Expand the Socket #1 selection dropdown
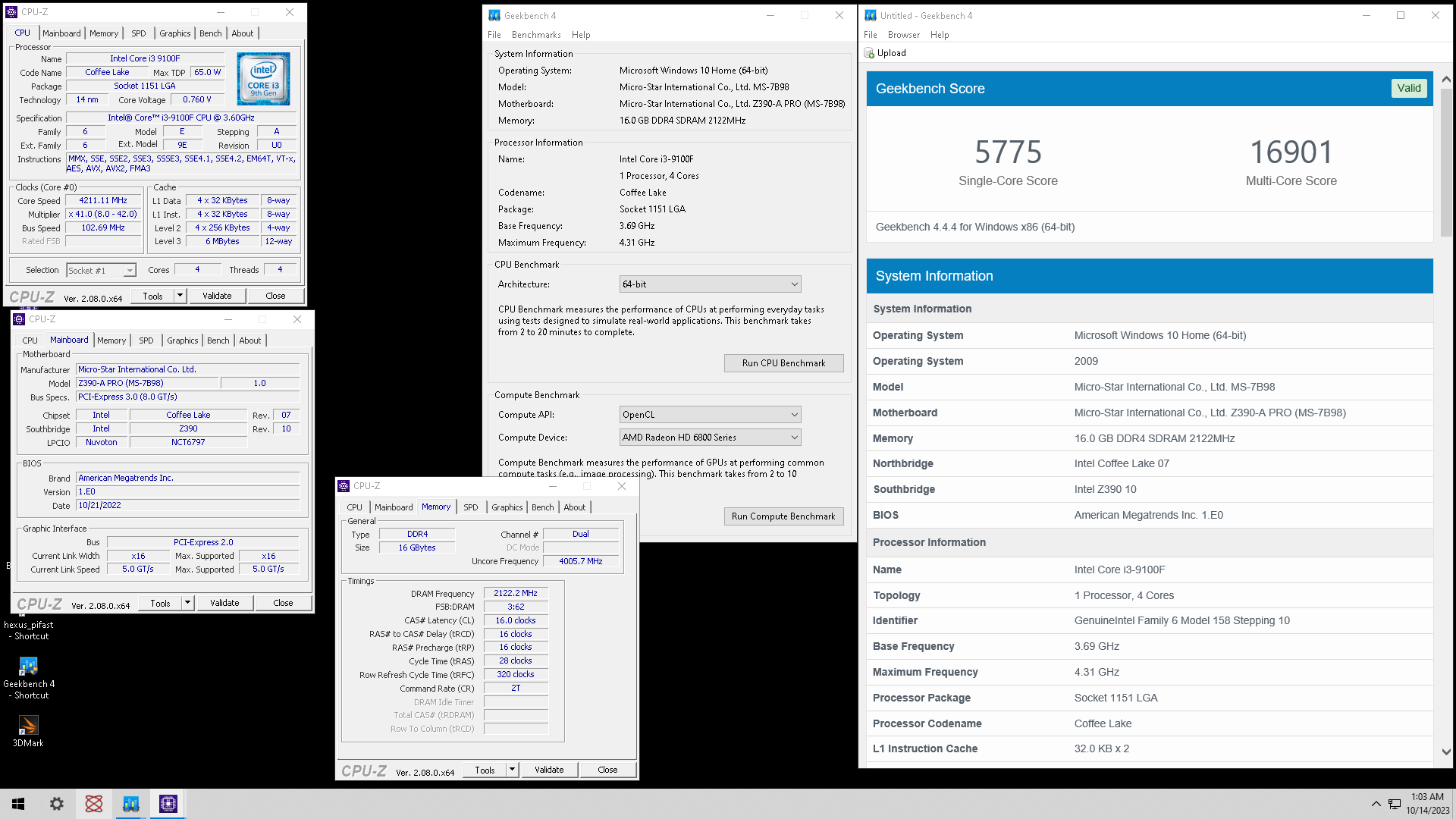 coord(130,270)
